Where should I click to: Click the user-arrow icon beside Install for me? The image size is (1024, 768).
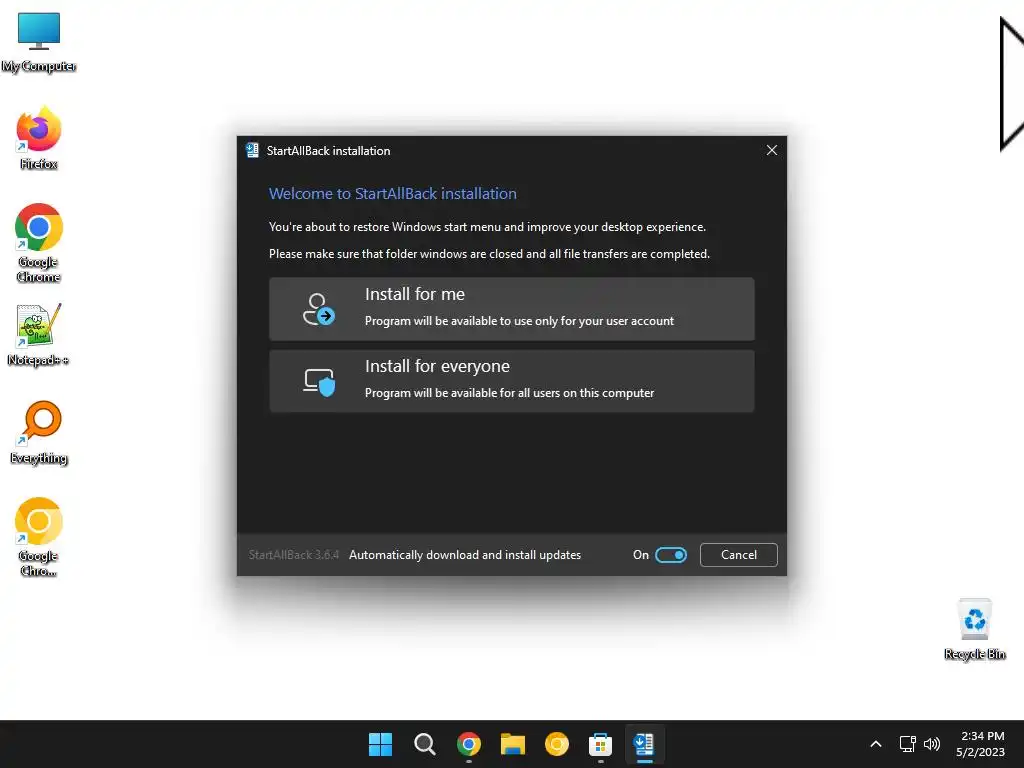(x=319, y=309)
